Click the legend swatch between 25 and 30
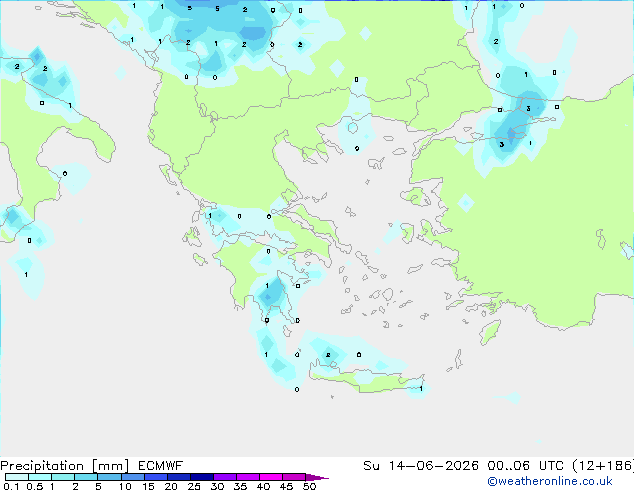 tap(202, 477)
